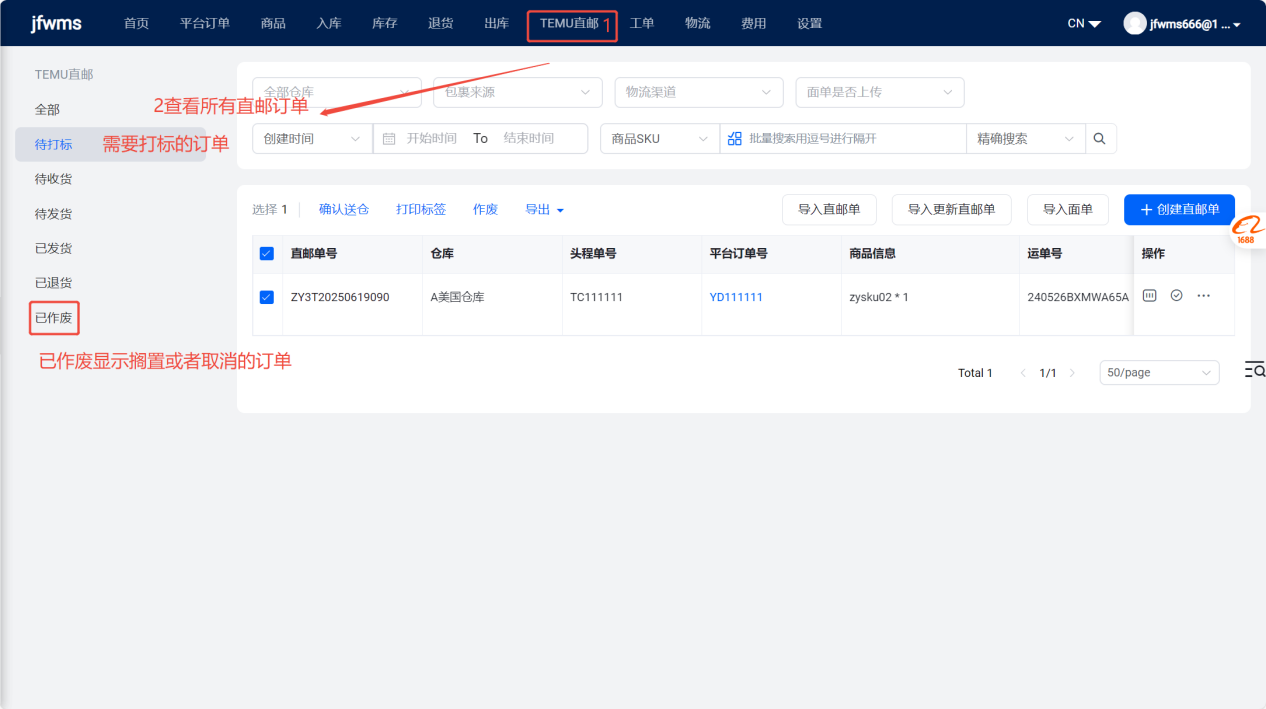Click the magnifier search button
The width and height of the screenshot is (1266, 709).
tap(1100, 138)
